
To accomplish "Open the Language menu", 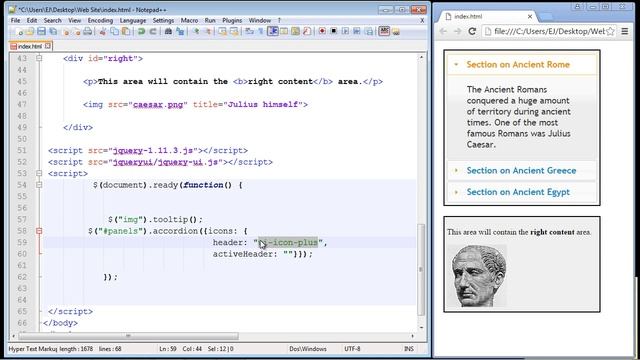I will click(133, 20).
